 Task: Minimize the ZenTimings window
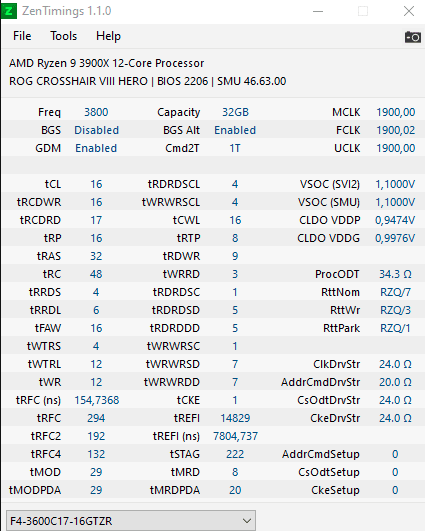click(318, 11)
